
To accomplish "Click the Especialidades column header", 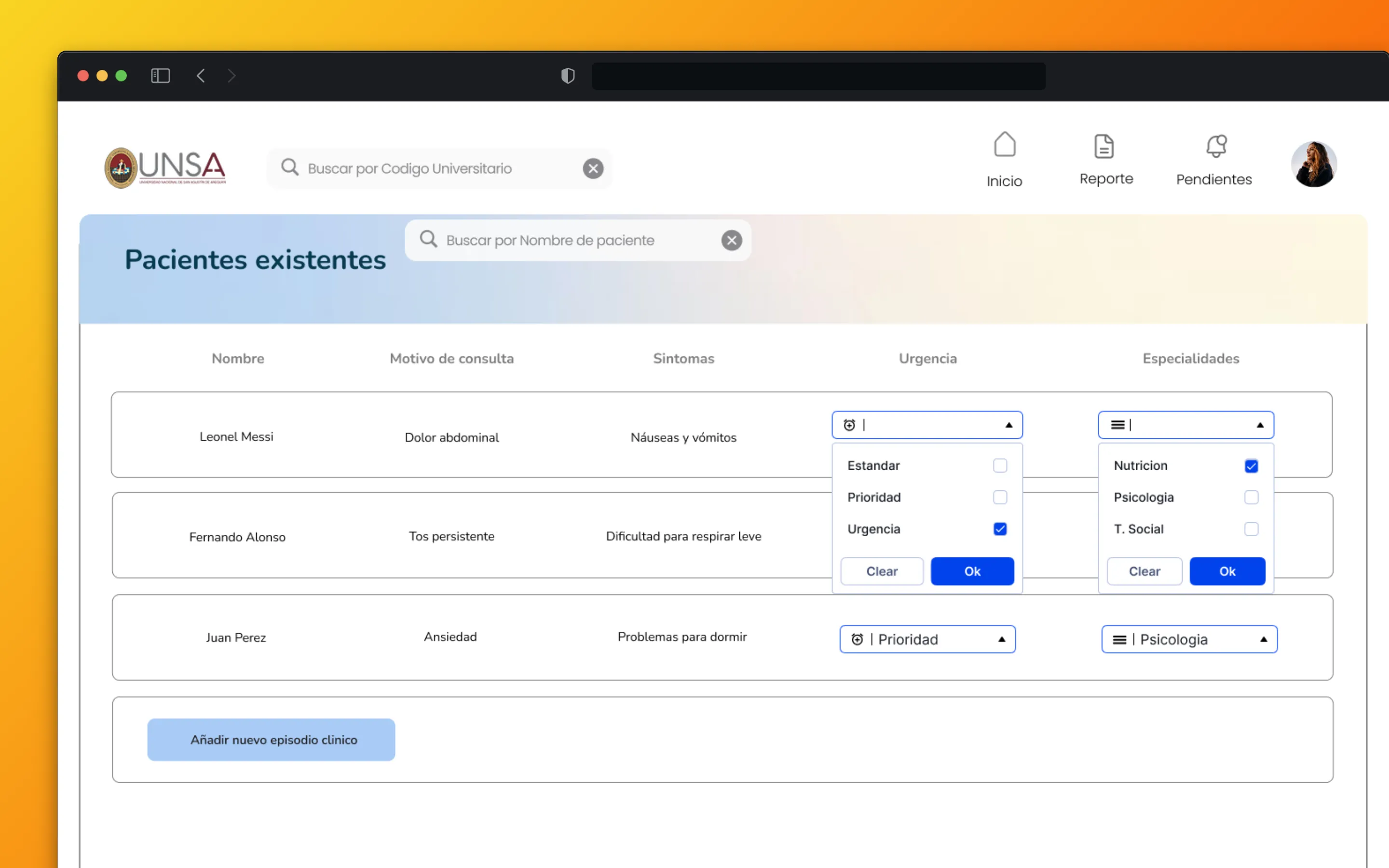I will [1191, 358].
